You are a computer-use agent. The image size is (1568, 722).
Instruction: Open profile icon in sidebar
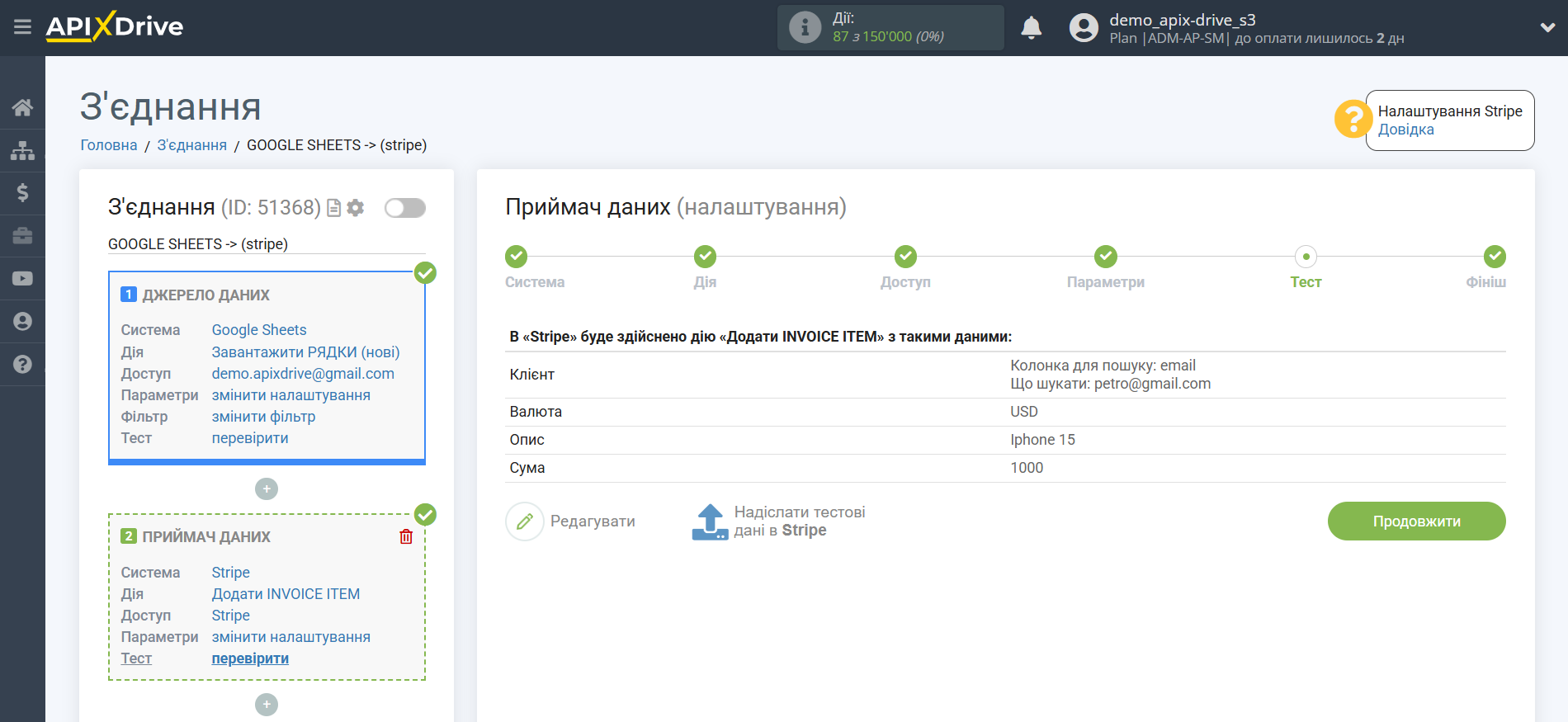click(22, 321)
